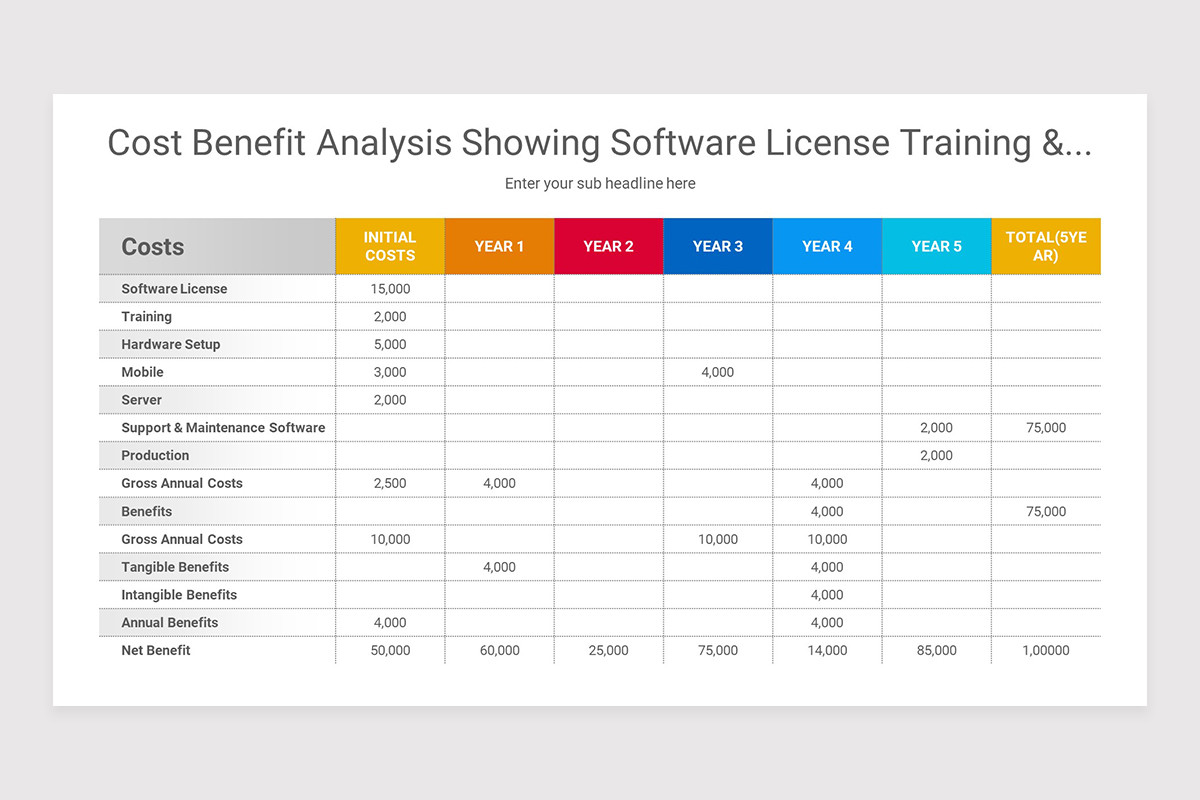
Task: Click the Net Benefit row label
Action: coord(155,650)
